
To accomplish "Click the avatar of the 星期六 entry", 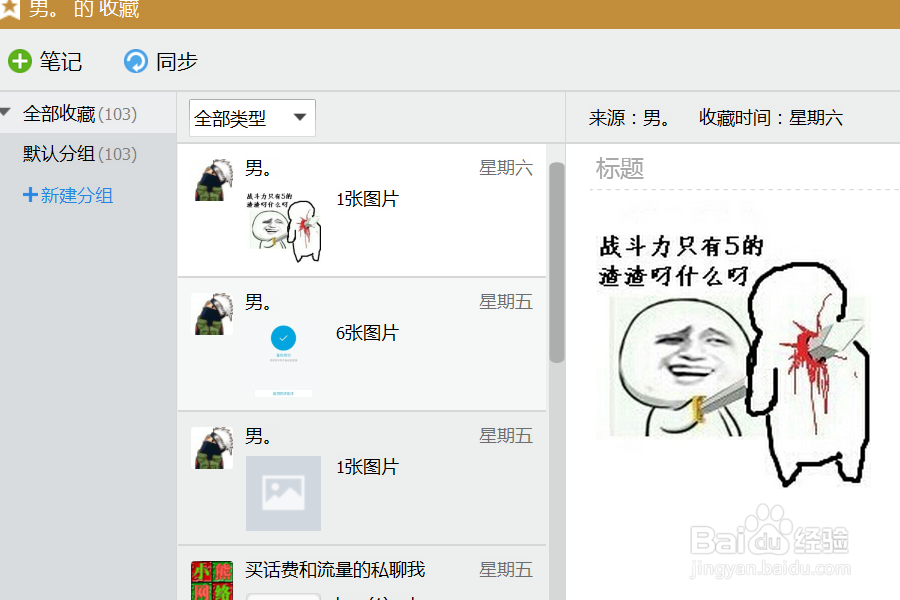I will pos(212,180).
